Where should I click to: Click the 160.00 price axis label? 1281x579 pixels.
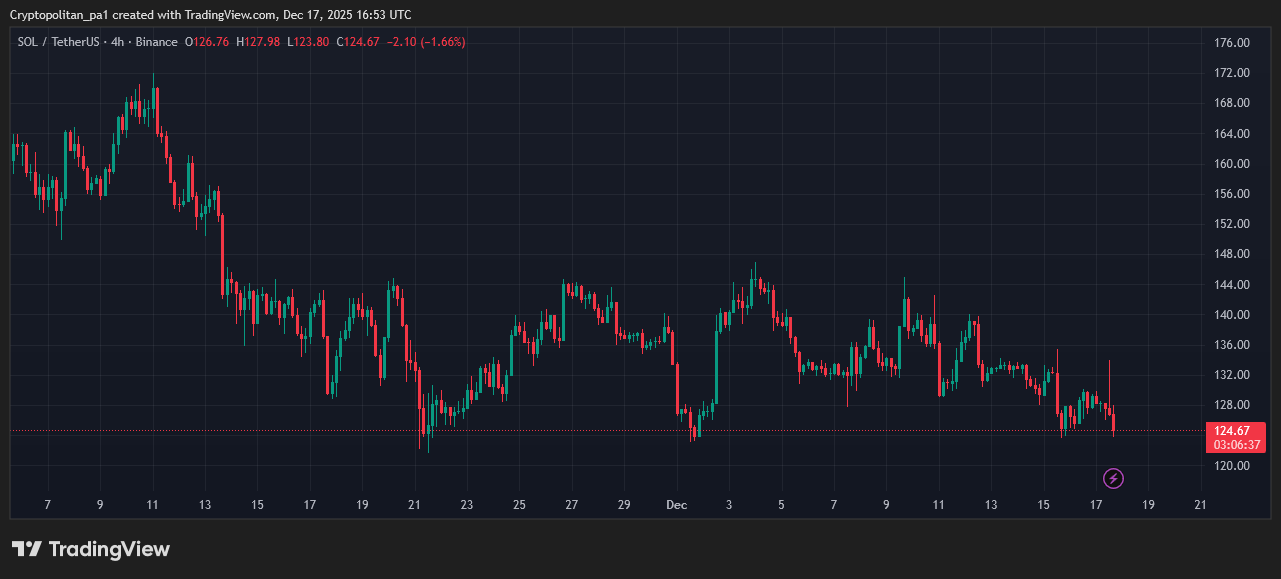pyautogui.click(x=1231, y=164)
